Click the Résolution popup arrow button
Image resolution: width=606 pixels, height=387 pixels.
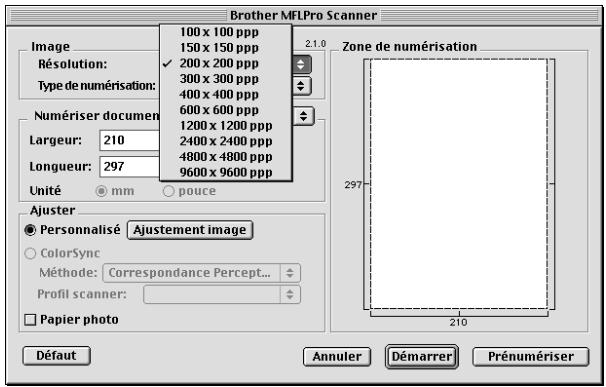[301, 64]
